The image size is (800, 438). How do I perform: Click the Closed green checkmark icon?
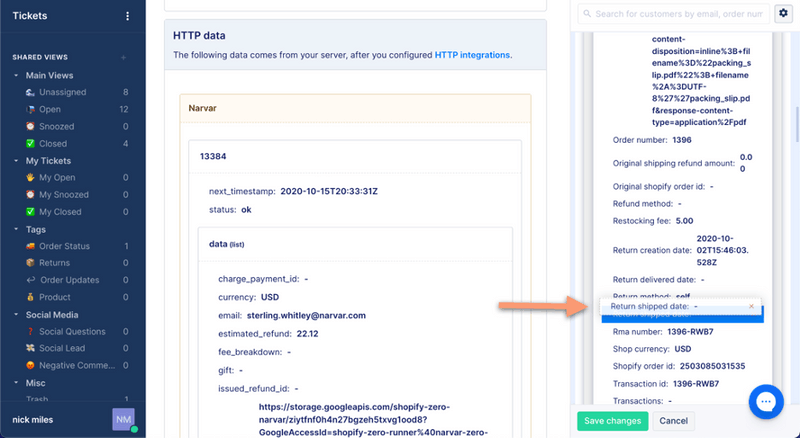pyautogui.click(x=30, y=143)
